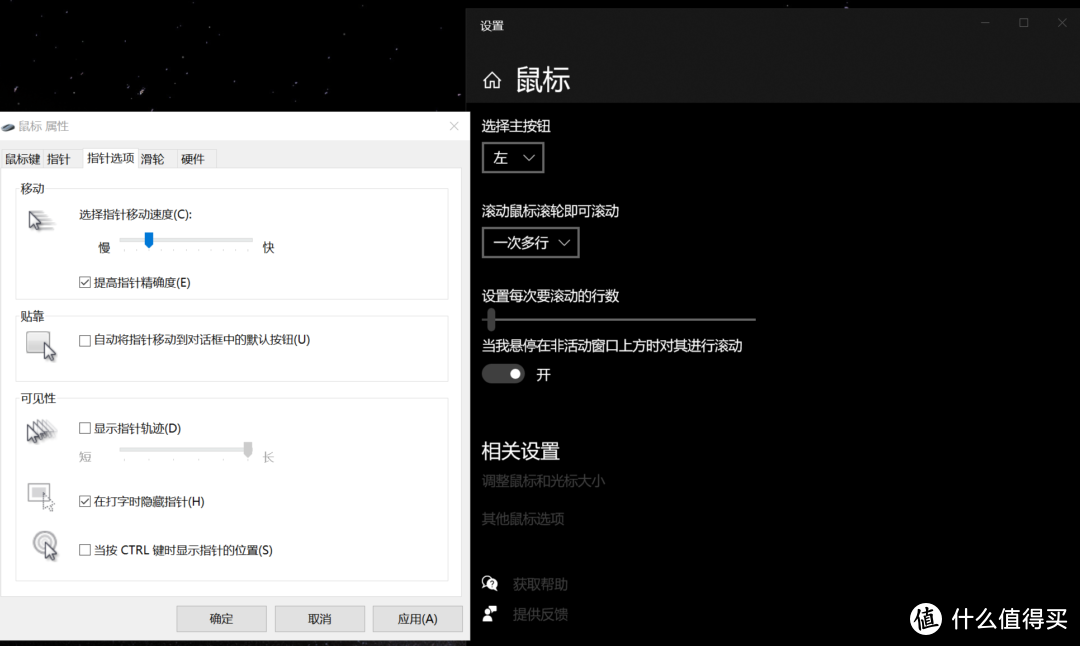Open 调整鼠标和光标大小 link
1080x646 pixels.
[x=543, y=481]
